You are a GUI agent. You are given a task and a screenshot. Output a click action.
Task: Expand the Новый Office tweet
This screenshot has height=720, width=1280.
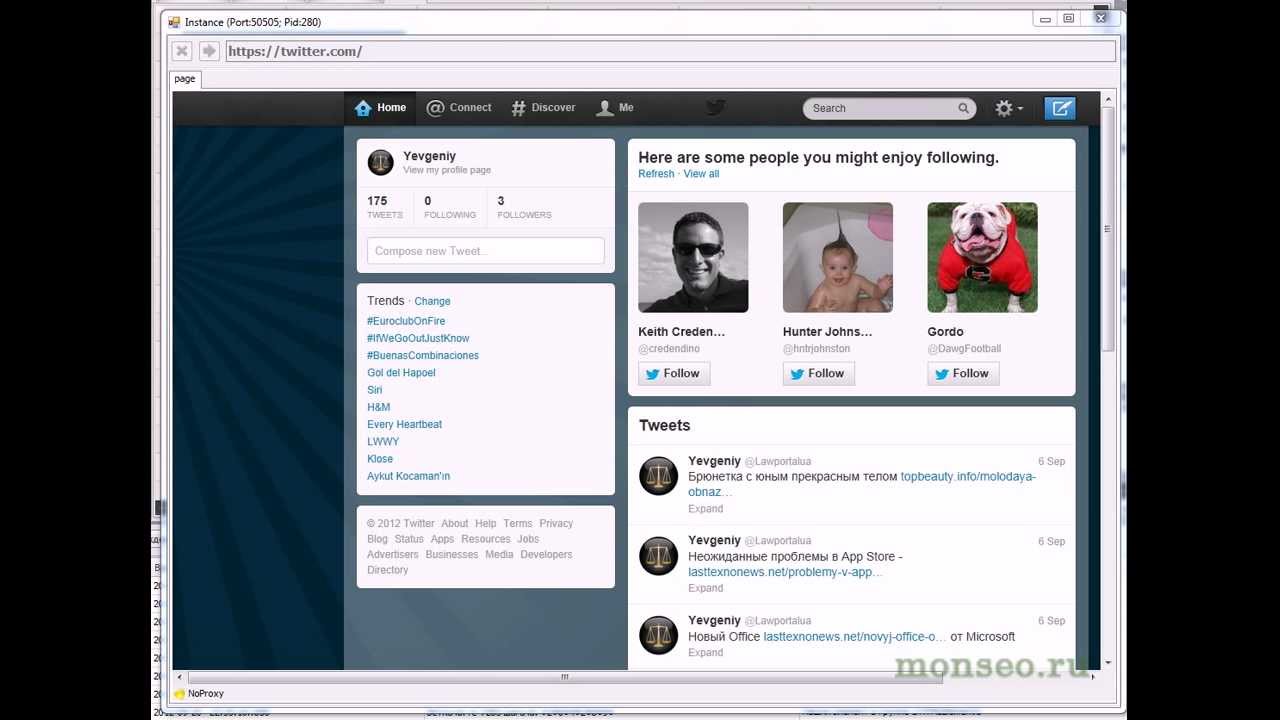(705, 652)
